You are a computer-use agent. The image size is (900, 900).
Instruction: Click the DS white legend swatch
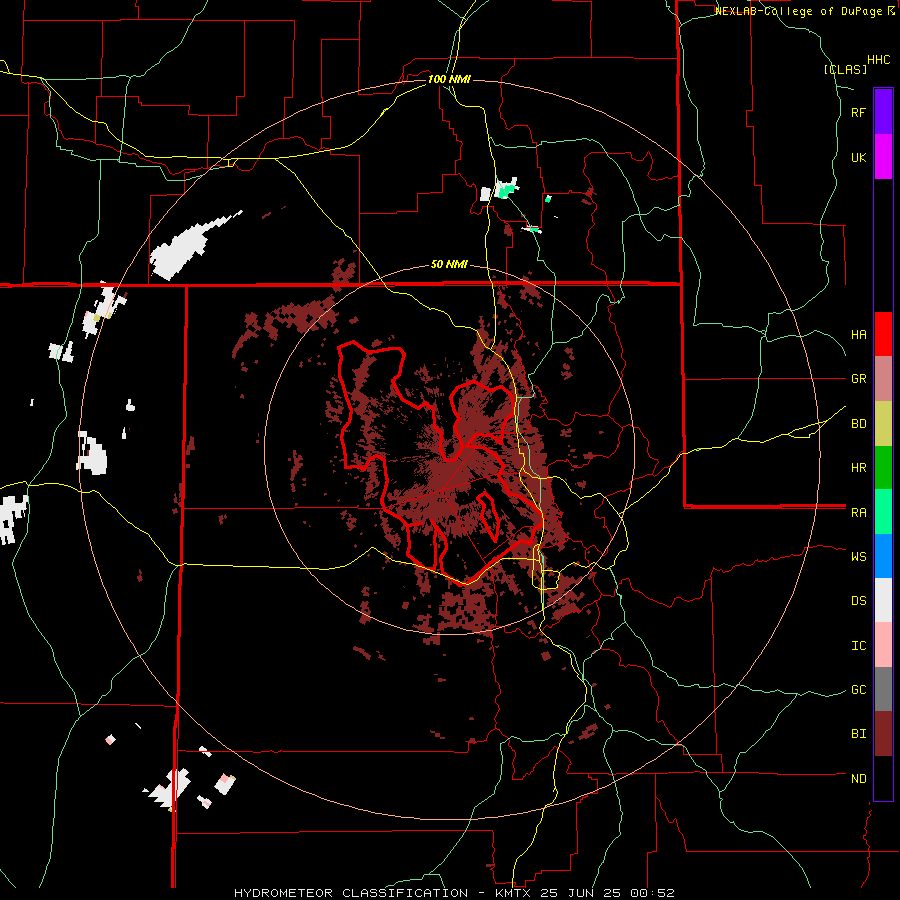tap(883, 600)
